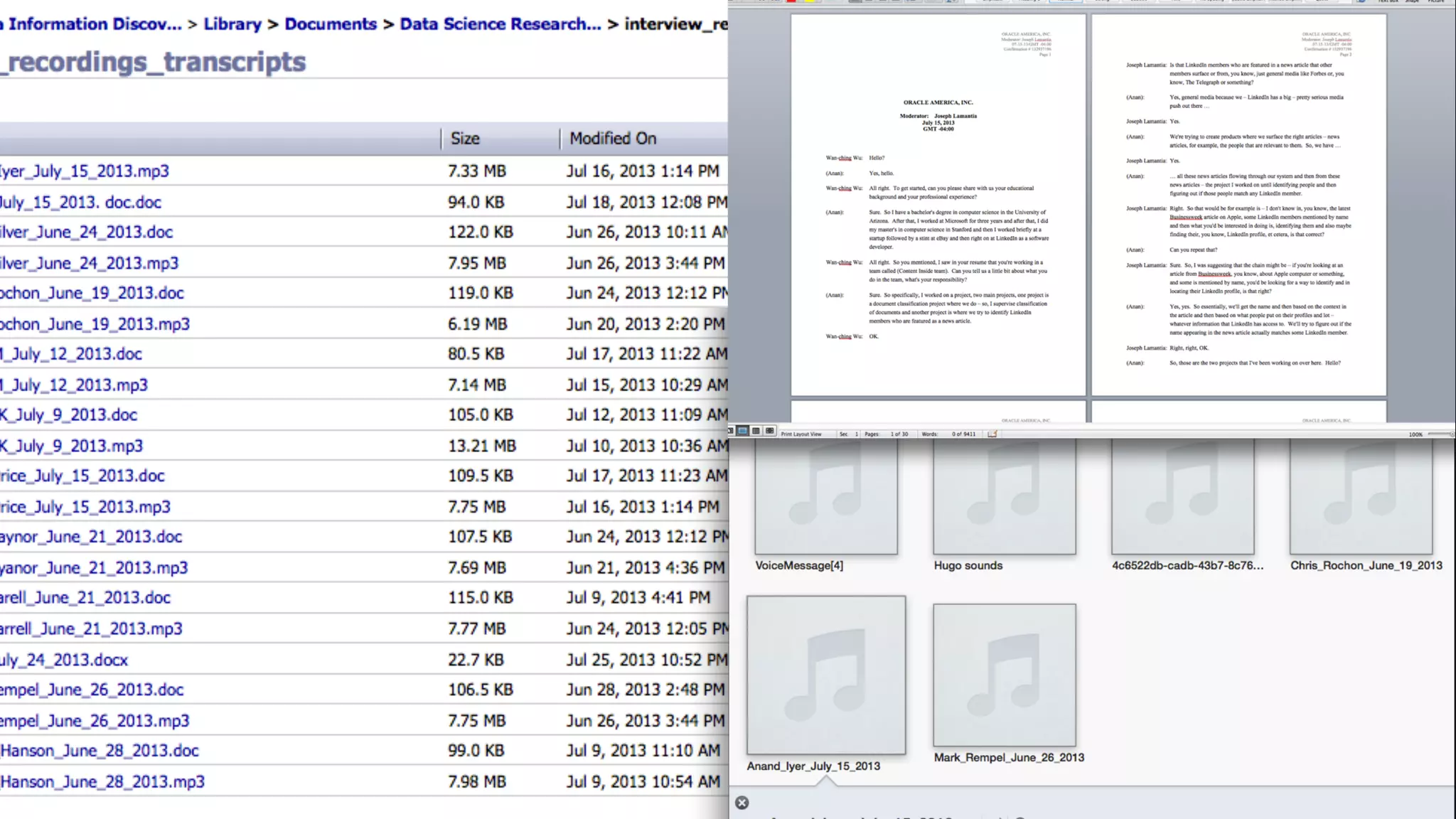Open the Pages 1 of 30 indicator

pyautogui.click(x=887, y=434)
